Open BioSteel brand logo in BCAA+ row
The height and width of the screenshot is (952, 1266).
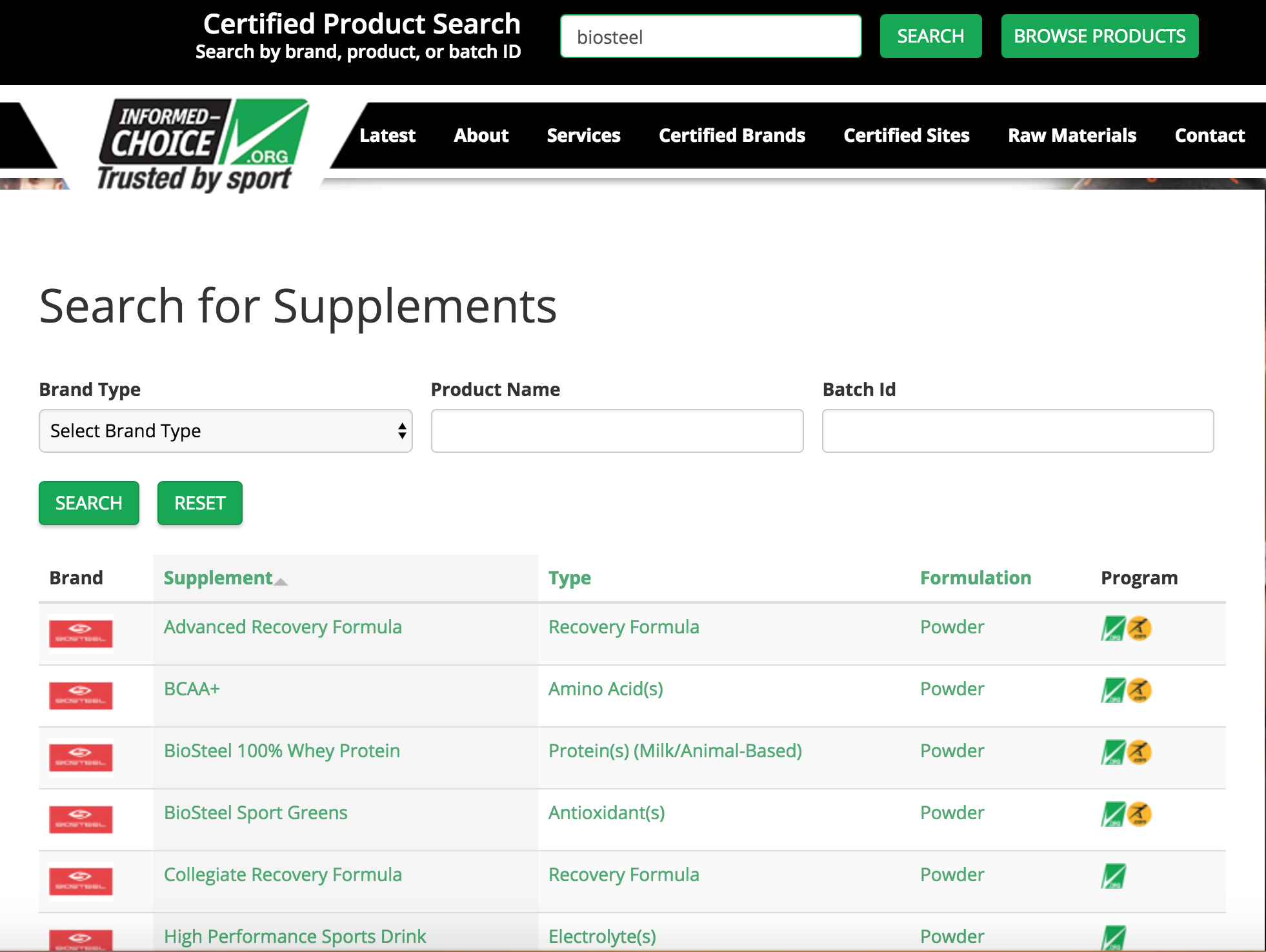[81, 695]
